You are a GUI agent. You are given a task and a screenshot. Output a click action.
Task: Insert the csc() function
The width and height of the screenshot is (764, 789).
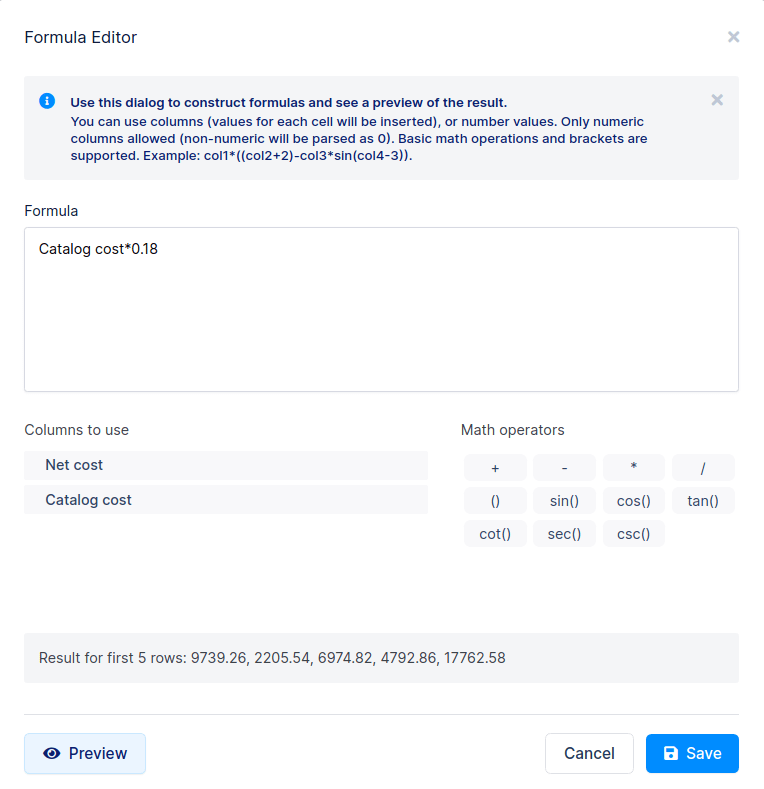point(634,534)
